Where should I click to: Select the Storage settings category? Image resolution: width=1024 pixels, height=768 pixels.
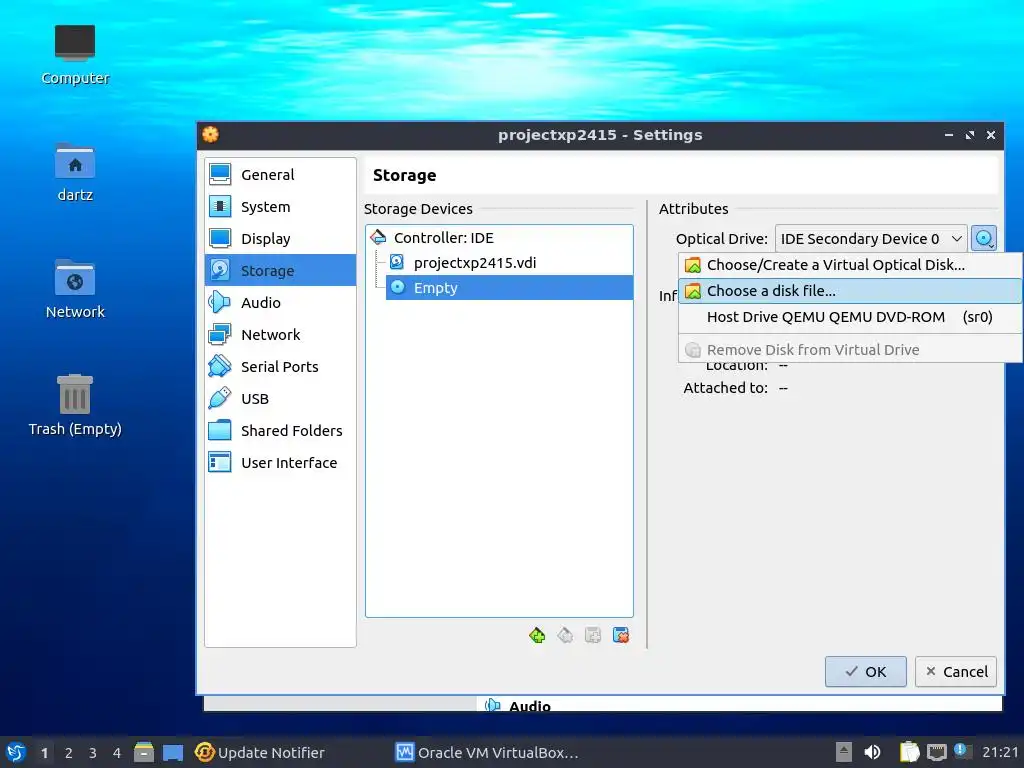(x=280, y=270)
